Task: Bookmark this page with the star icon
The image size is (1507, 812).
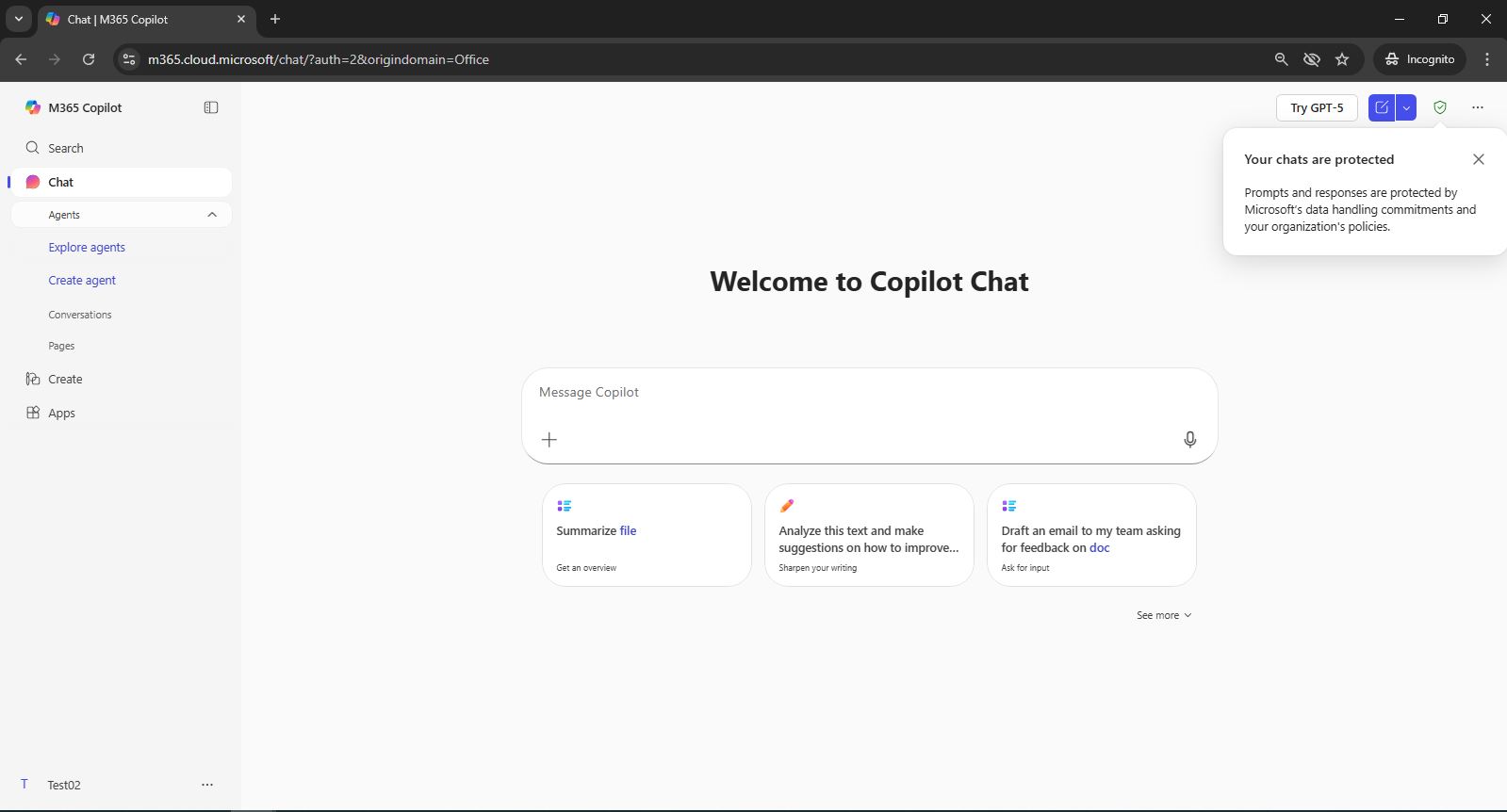Action: click(x=1342, y=59)
